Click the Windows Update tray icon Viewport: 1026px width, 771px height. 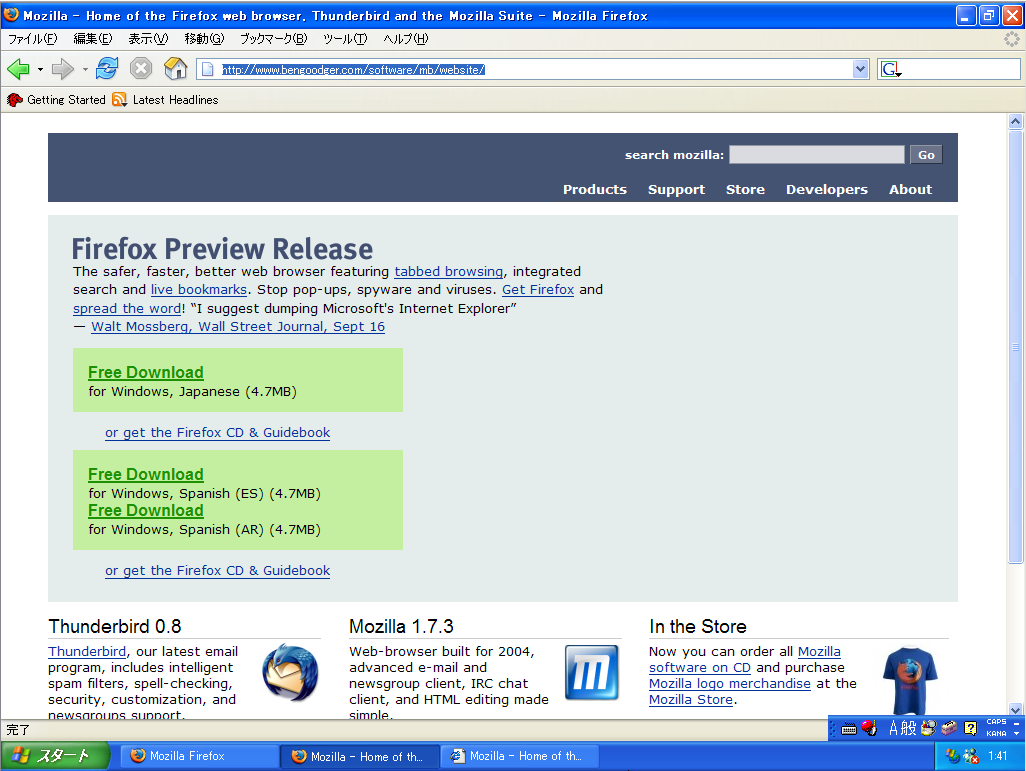tap(953, 756)
